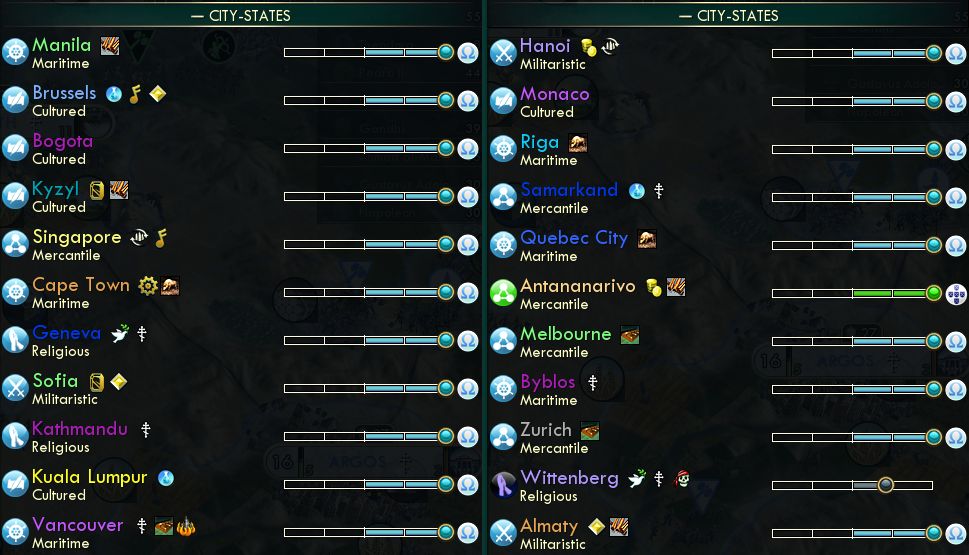The width and height of the screenshot is (969, 555).
Task: Click the gold coins icon beside Hanoi
Action: tap(588, 47)
